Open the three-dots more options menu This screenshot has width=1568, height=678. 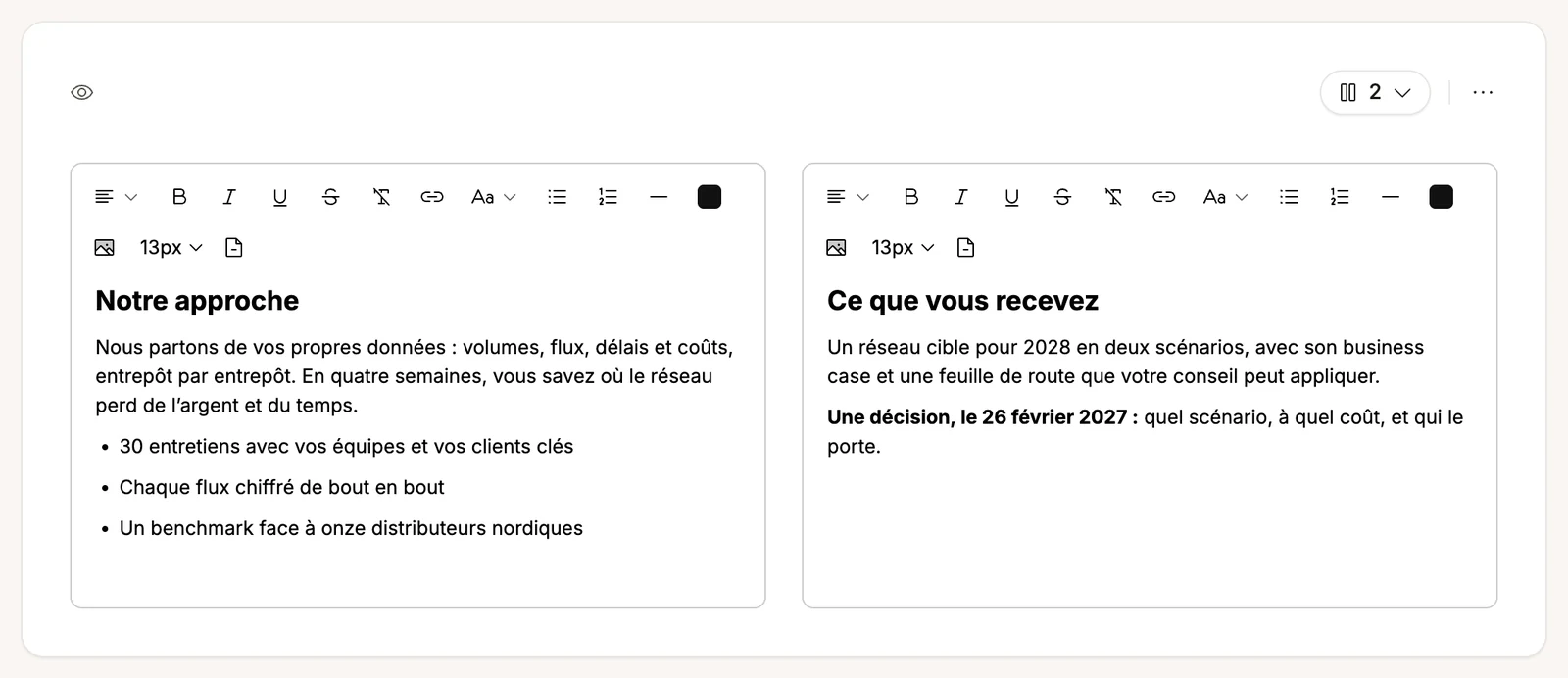1483,92
